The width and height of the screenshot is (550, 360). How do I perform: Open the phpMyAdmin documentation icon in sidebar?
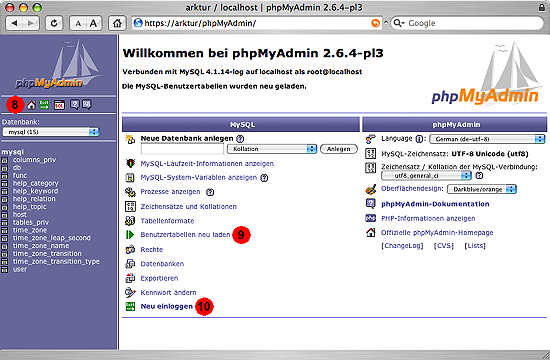pyautogui.click(x=74, y=105)
